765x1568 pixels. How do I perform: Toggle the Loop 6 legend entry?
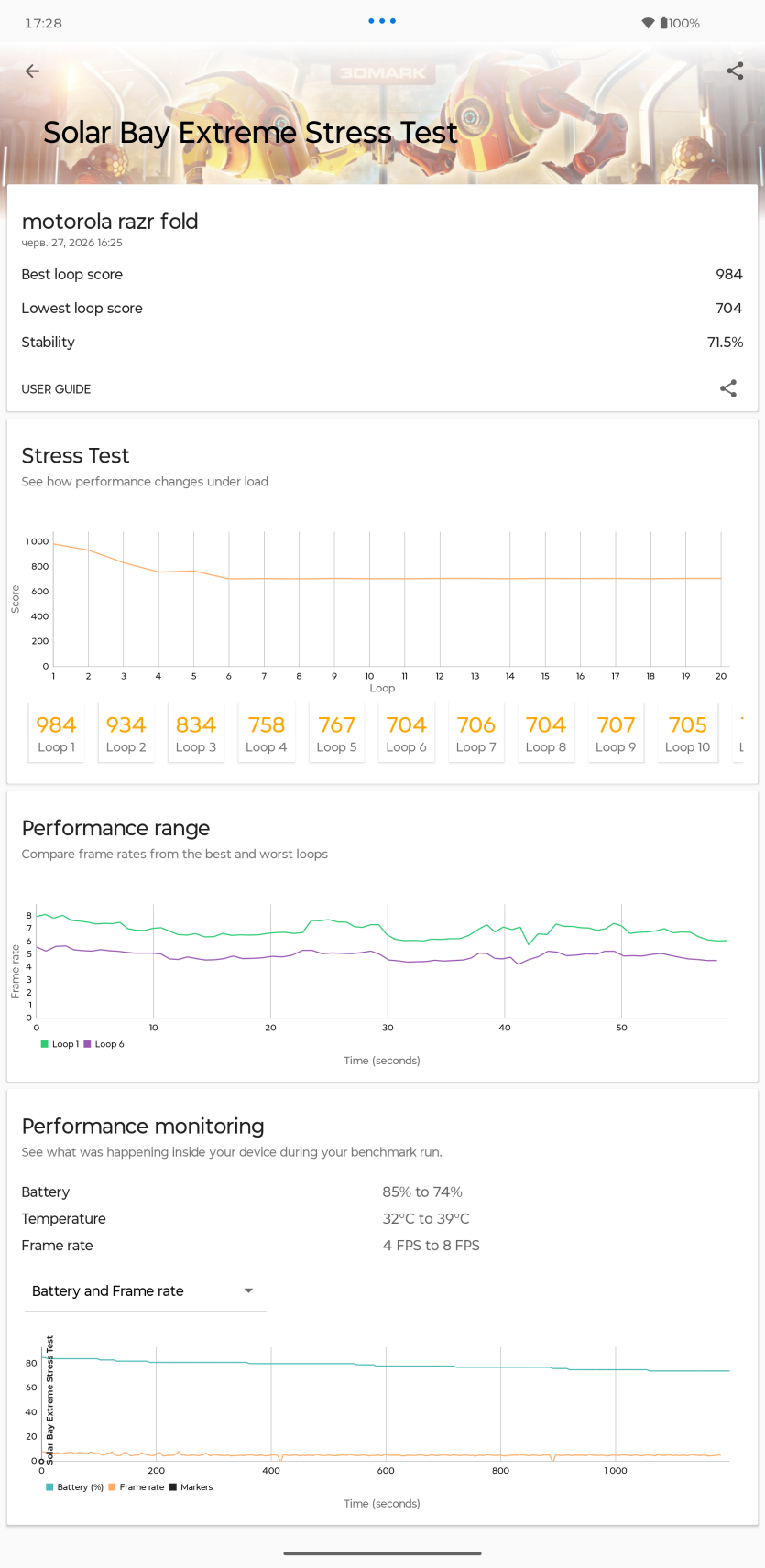[x=104, y=1044]
